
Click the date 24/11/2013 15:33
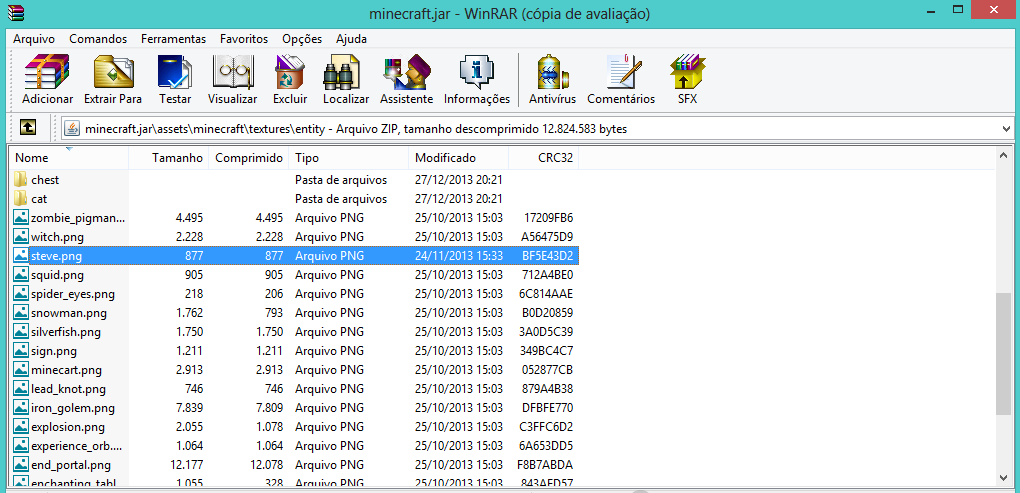459,256
